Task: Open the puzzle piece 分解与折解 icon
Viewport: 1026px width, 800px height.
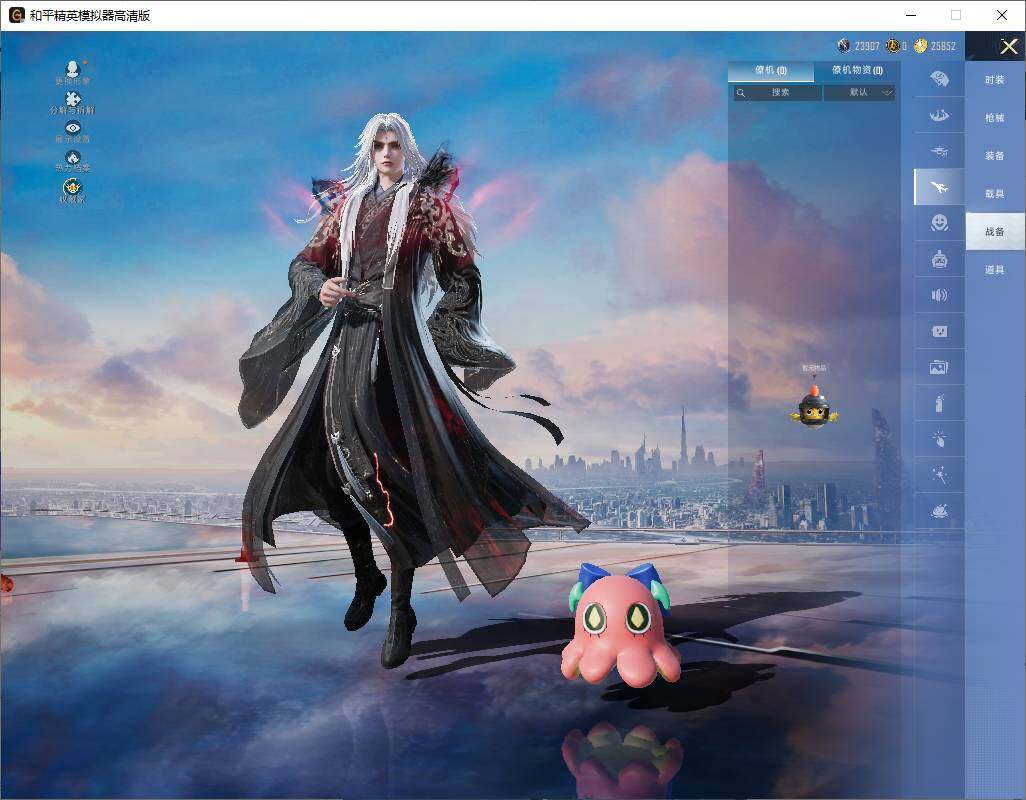Action: 73,99
